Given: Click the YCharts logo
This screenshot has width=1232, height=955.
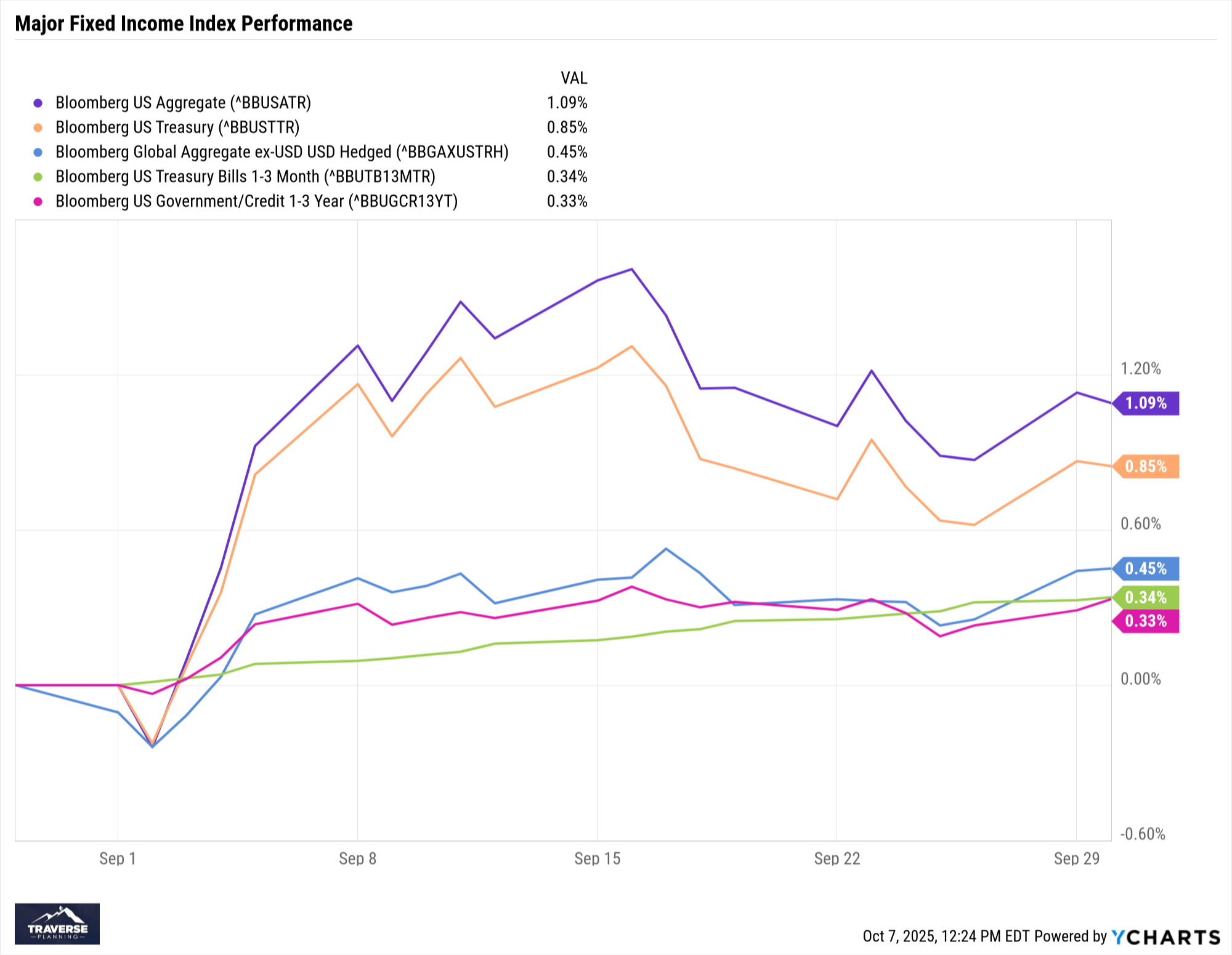Looking at the screenshot, I should pyautogui.click(x=1165, y=937).
